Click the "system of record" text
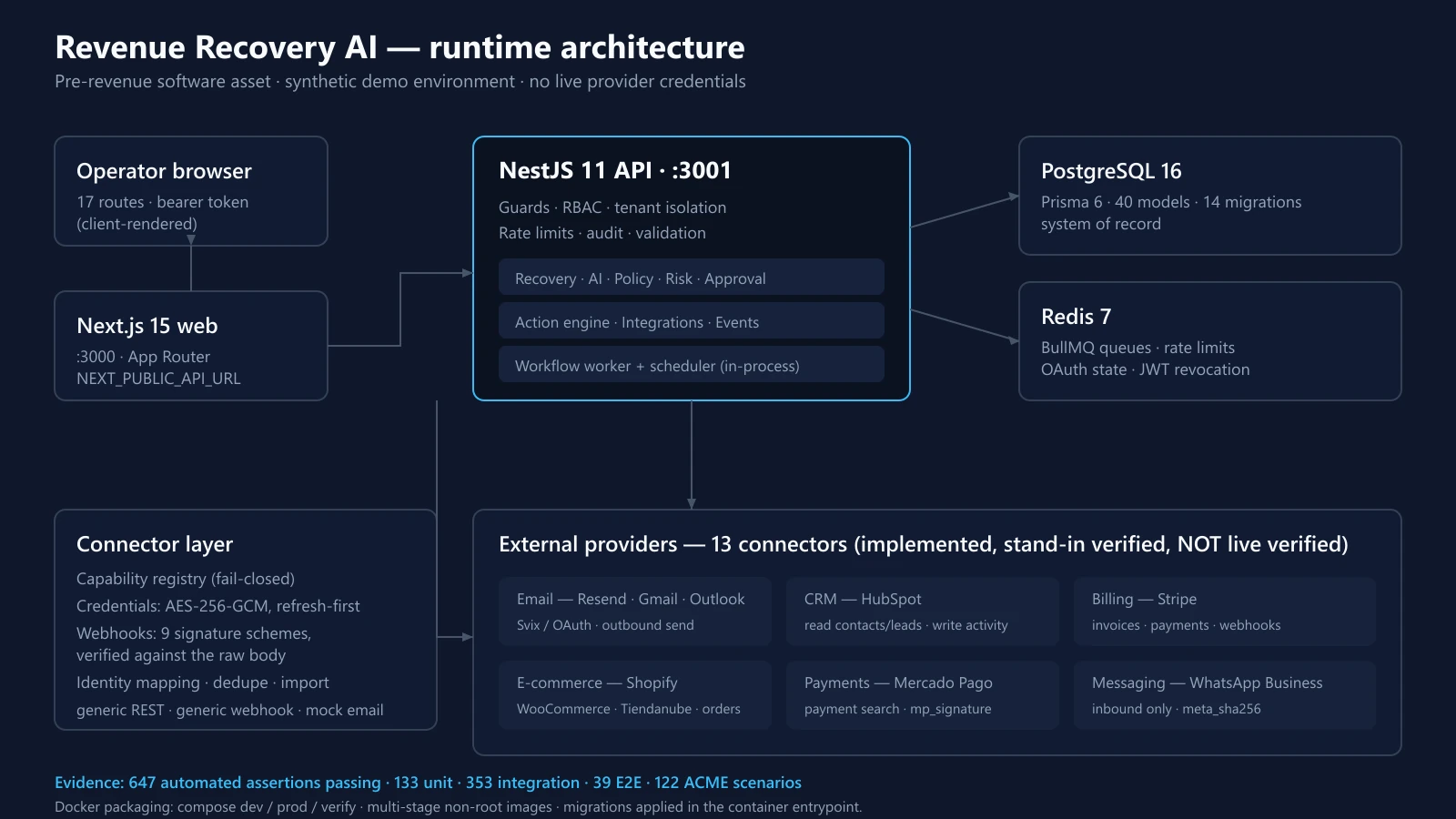 click(1101, 224)
